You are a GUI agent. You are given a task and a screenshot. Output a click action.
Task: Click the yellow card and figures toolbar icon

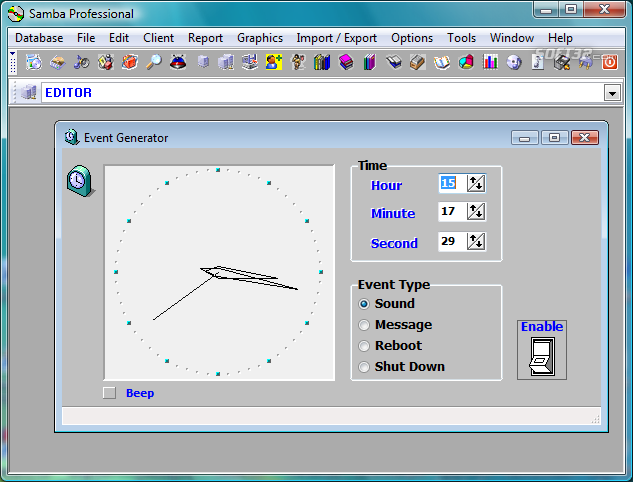106,62
